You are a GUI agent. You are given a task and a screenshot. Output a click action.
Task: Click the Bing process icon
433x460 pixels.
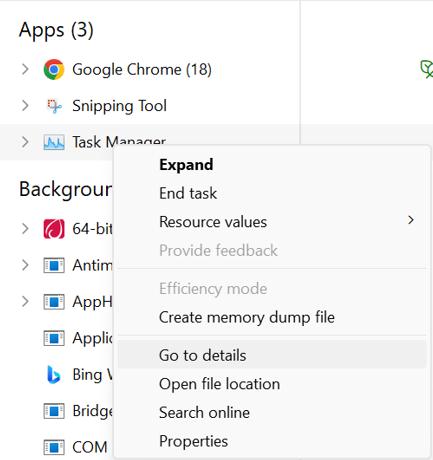pos(54,374)
